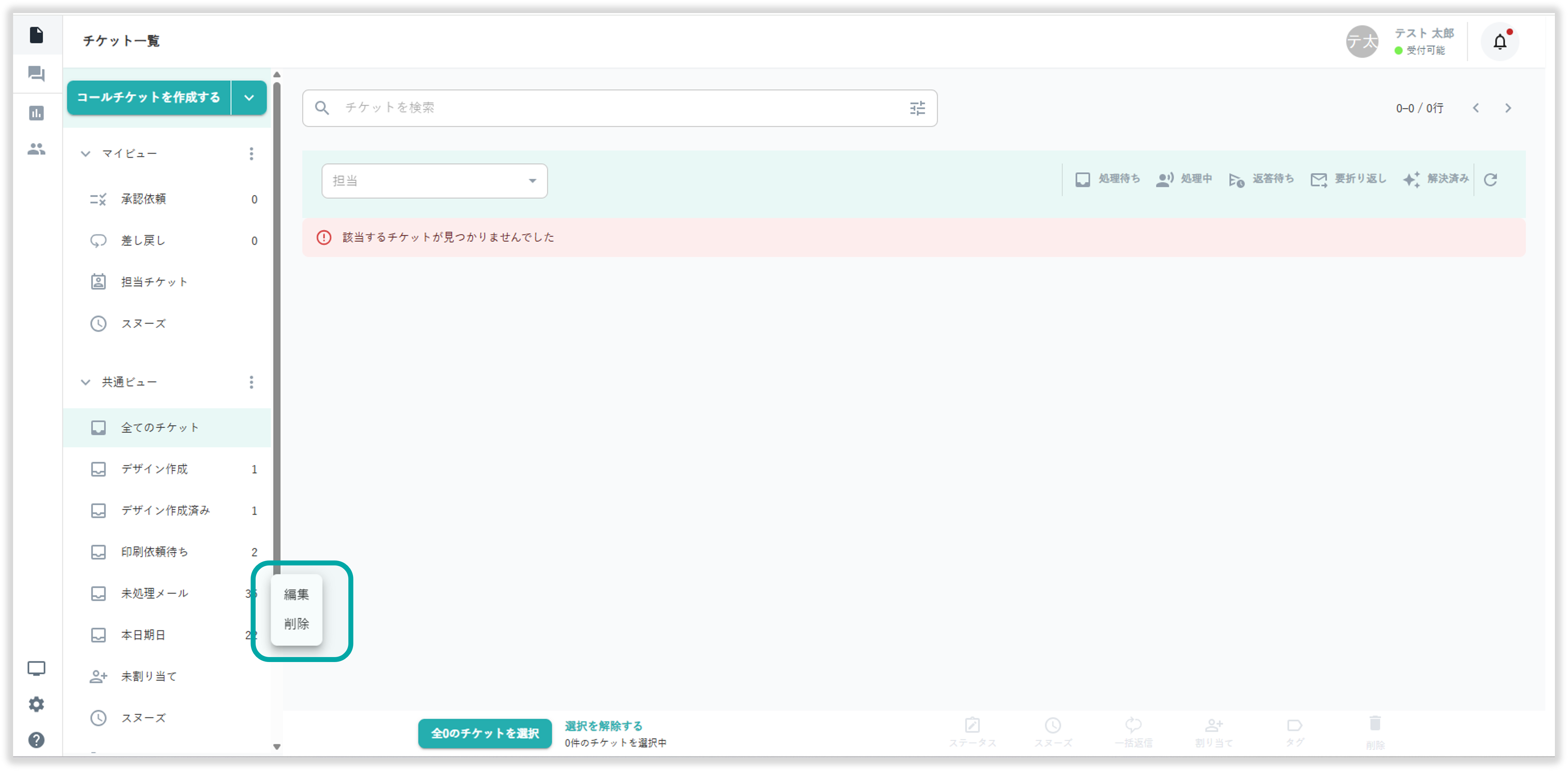Click the monitor icon in sidebar

[36, 668]
